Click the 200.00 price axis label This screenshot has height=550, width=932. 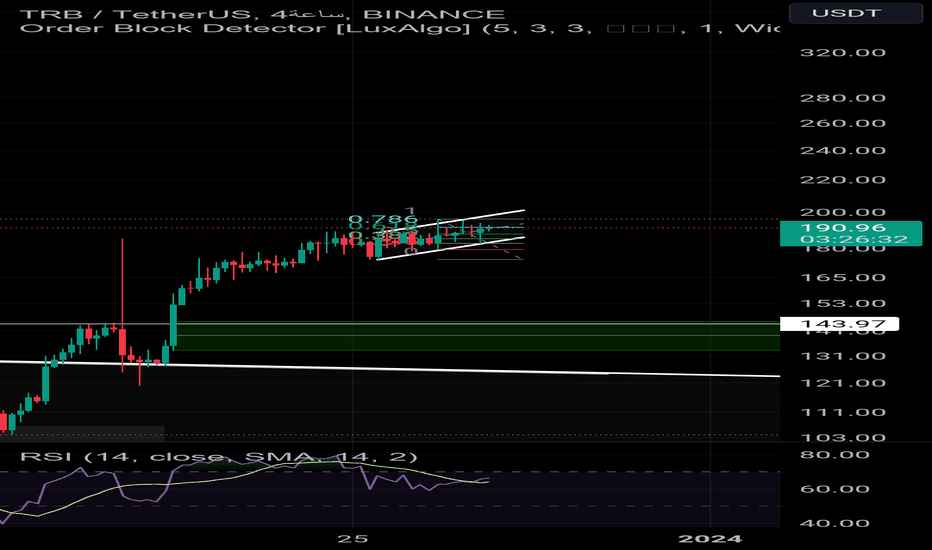tap(843, 212)
